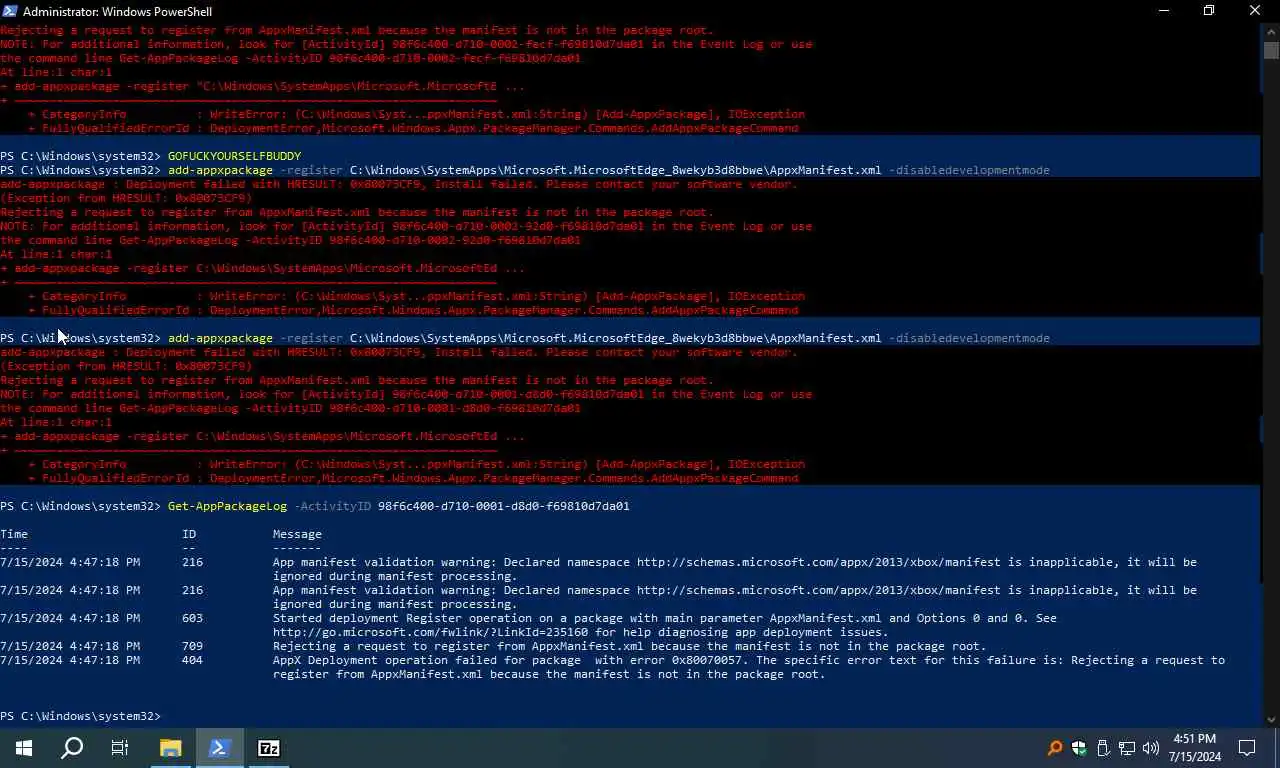
Task: Click the Message column header
Action: (297, 534)
